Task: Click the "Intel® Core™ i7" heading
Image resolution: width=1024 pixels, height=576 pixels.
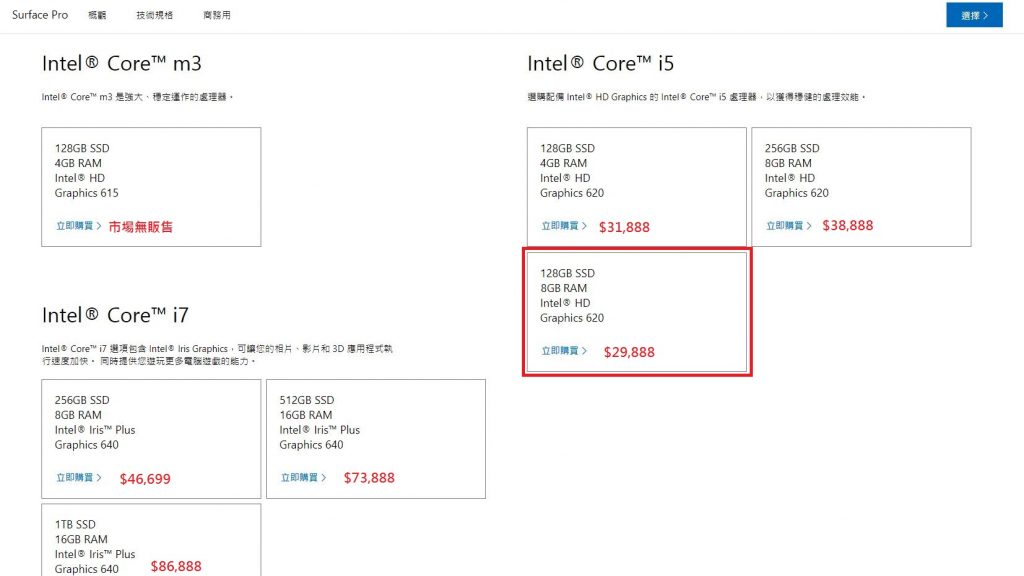Action: (x=115, y=315)
